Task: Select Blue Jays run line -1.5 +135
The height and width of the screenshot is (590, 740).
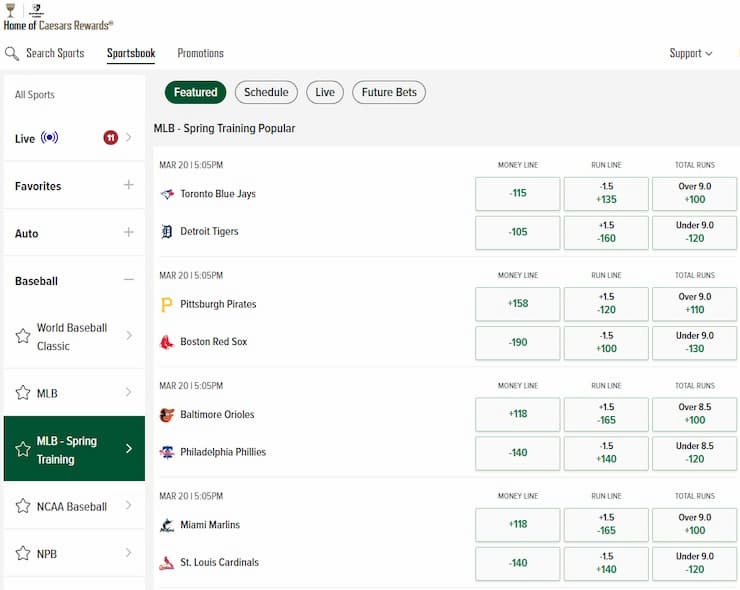Action: tap(606, 194)
